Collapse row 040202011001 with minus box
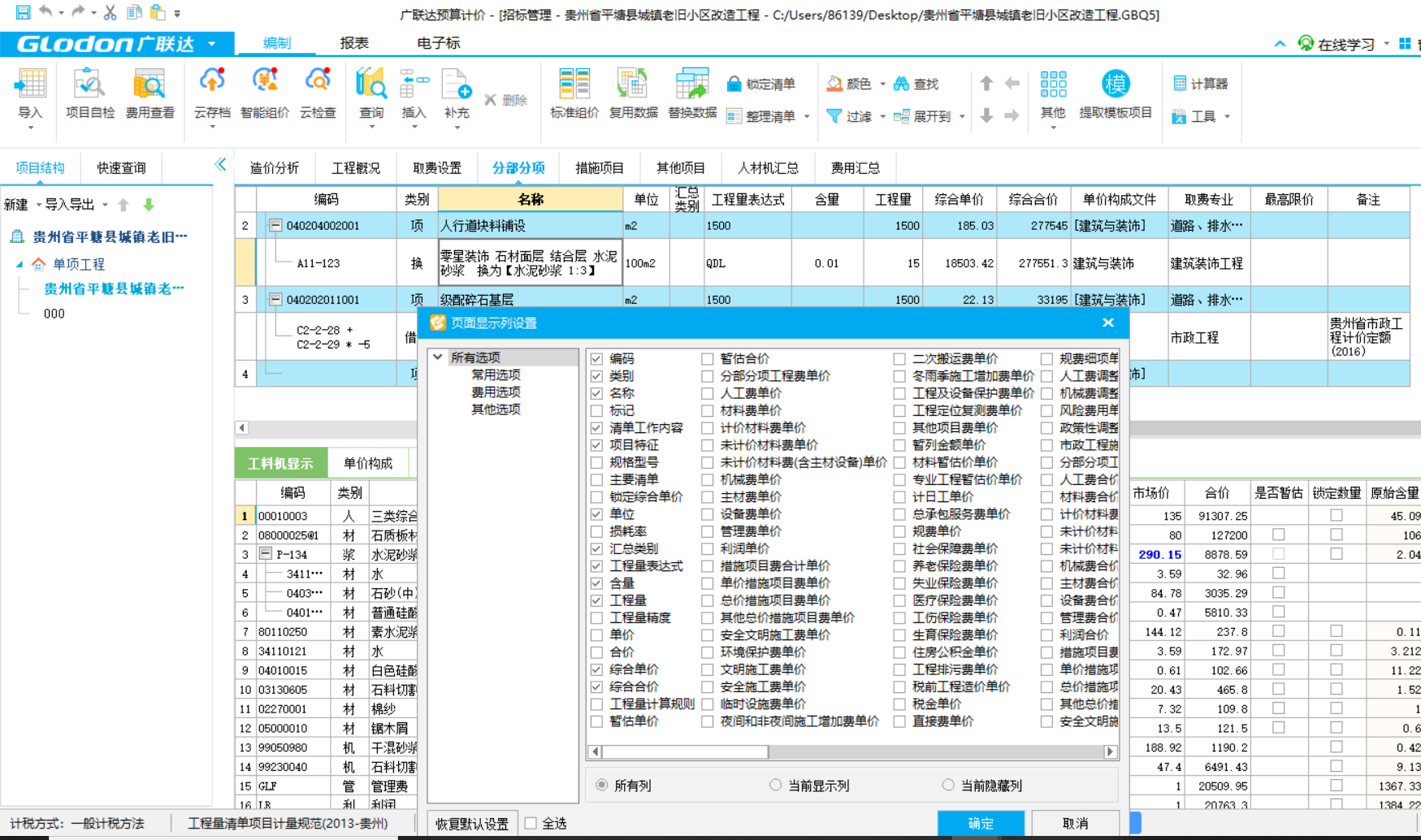Viewport: 1421px width, 840px height. pyautogui.click(x=275, y=299)
